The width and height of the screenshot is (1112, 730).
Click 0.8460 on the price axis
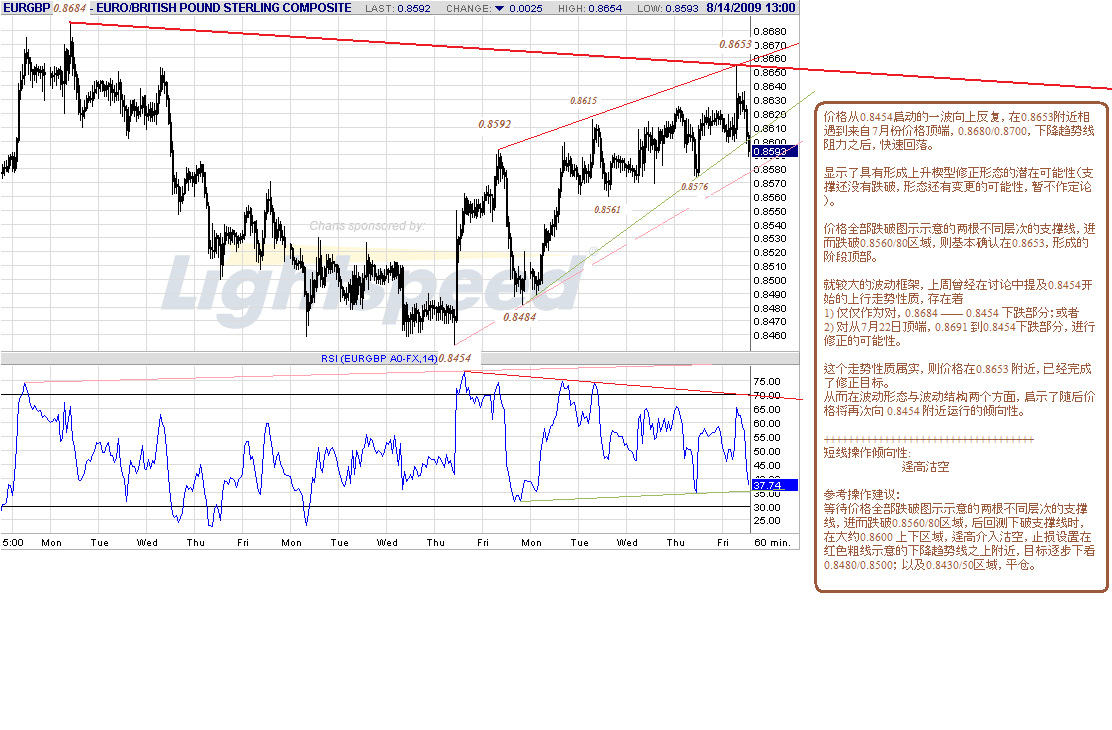[770, 336]
